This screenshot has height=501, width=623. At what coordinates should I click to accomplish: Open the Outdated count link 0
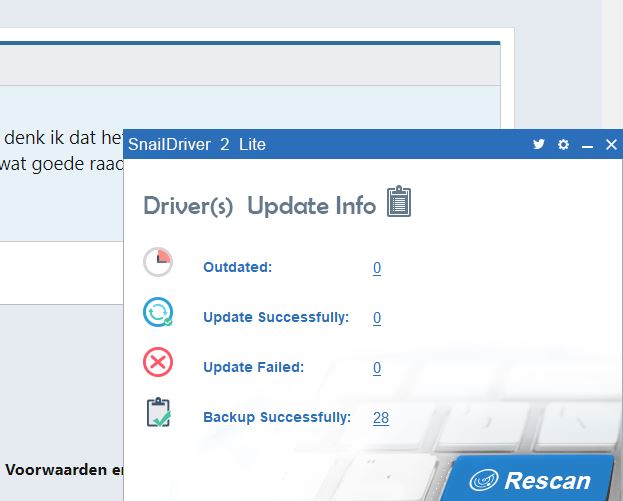point(377,268)
